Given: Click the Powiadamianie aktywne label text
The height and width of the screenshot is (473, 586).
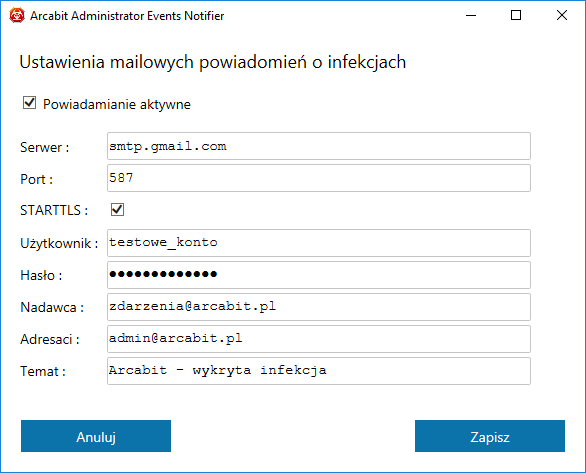Looking at the screenshot, I should [117, 104].
